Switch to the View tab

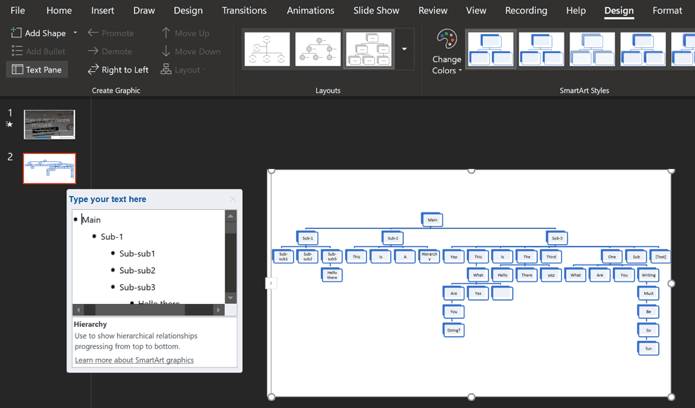click(476, 10)
